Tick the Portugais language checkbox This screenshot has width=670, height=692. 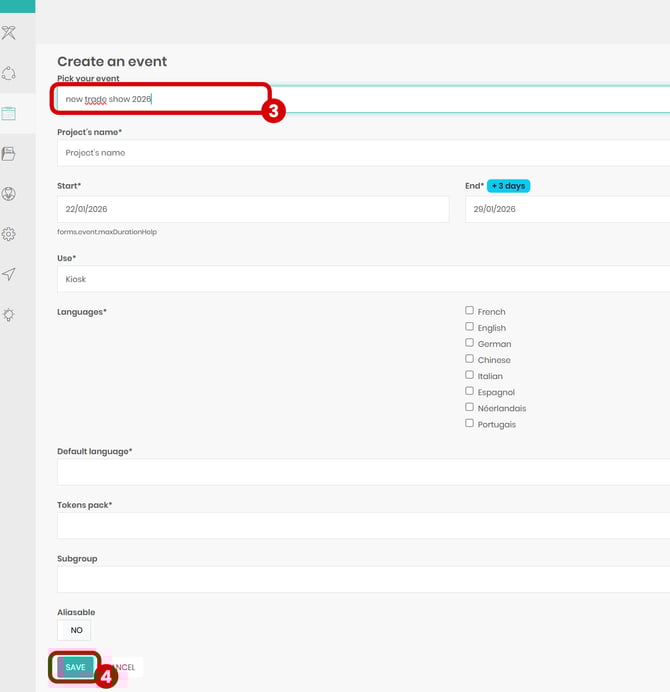click(x=469, y=423)
